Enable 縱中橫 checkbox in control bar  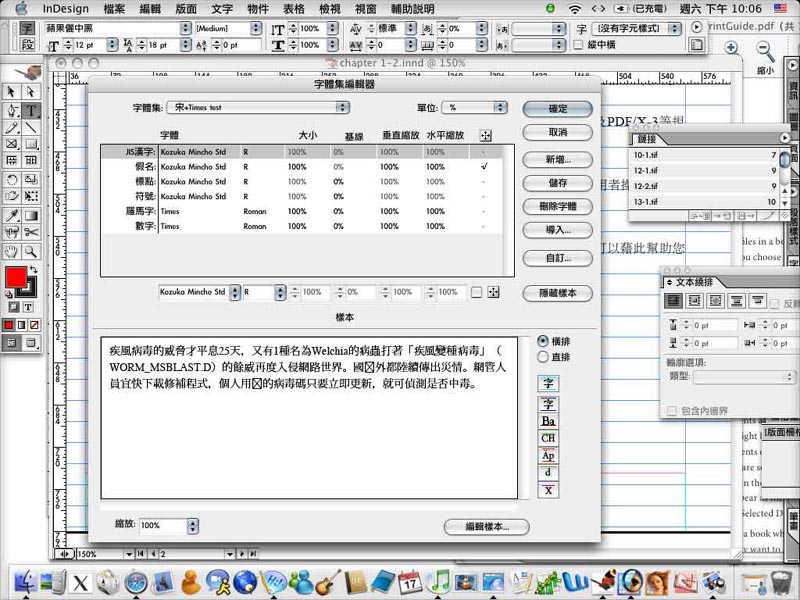pos(578,45)
